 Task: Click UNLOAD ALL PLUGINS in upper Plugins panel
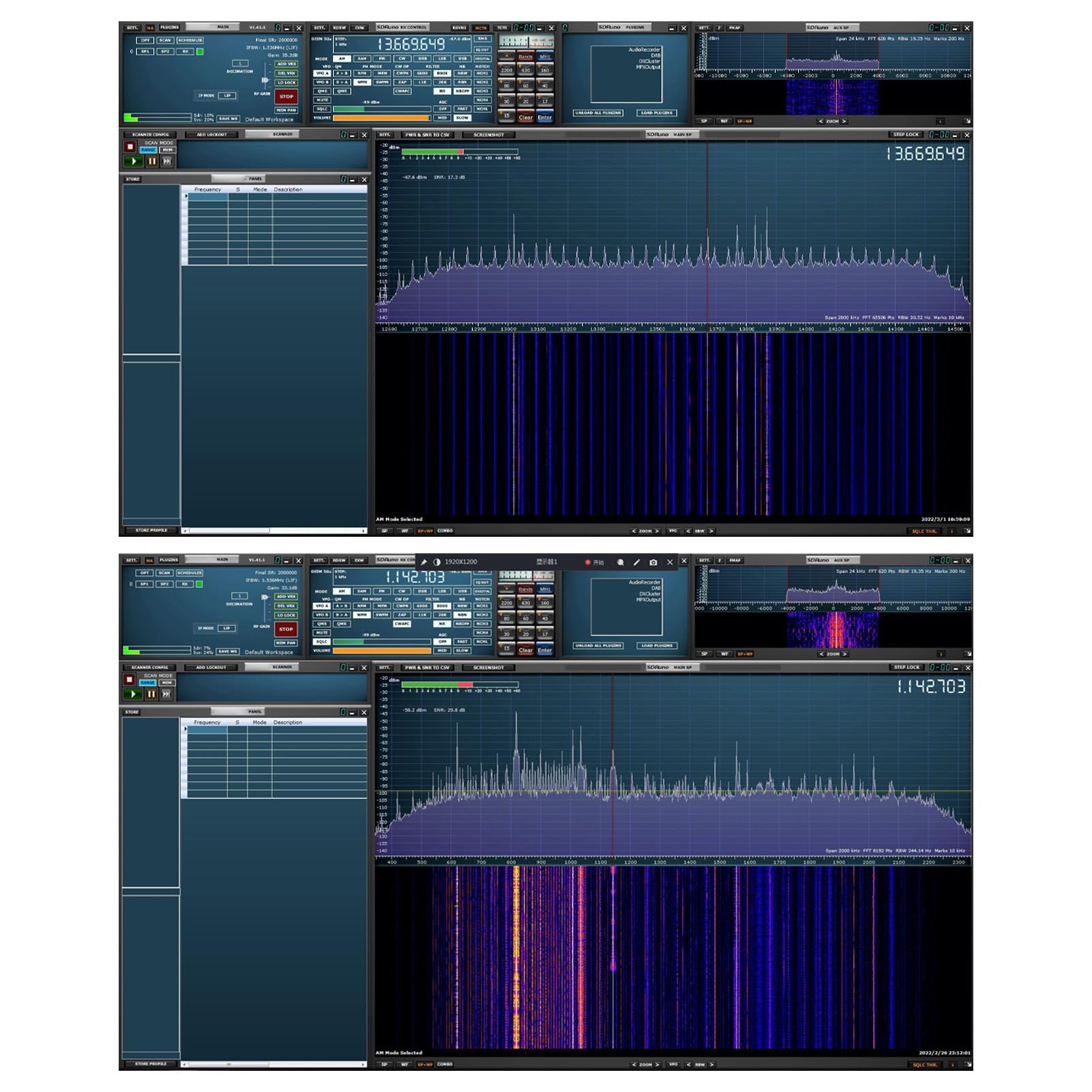tap(598, 113)
